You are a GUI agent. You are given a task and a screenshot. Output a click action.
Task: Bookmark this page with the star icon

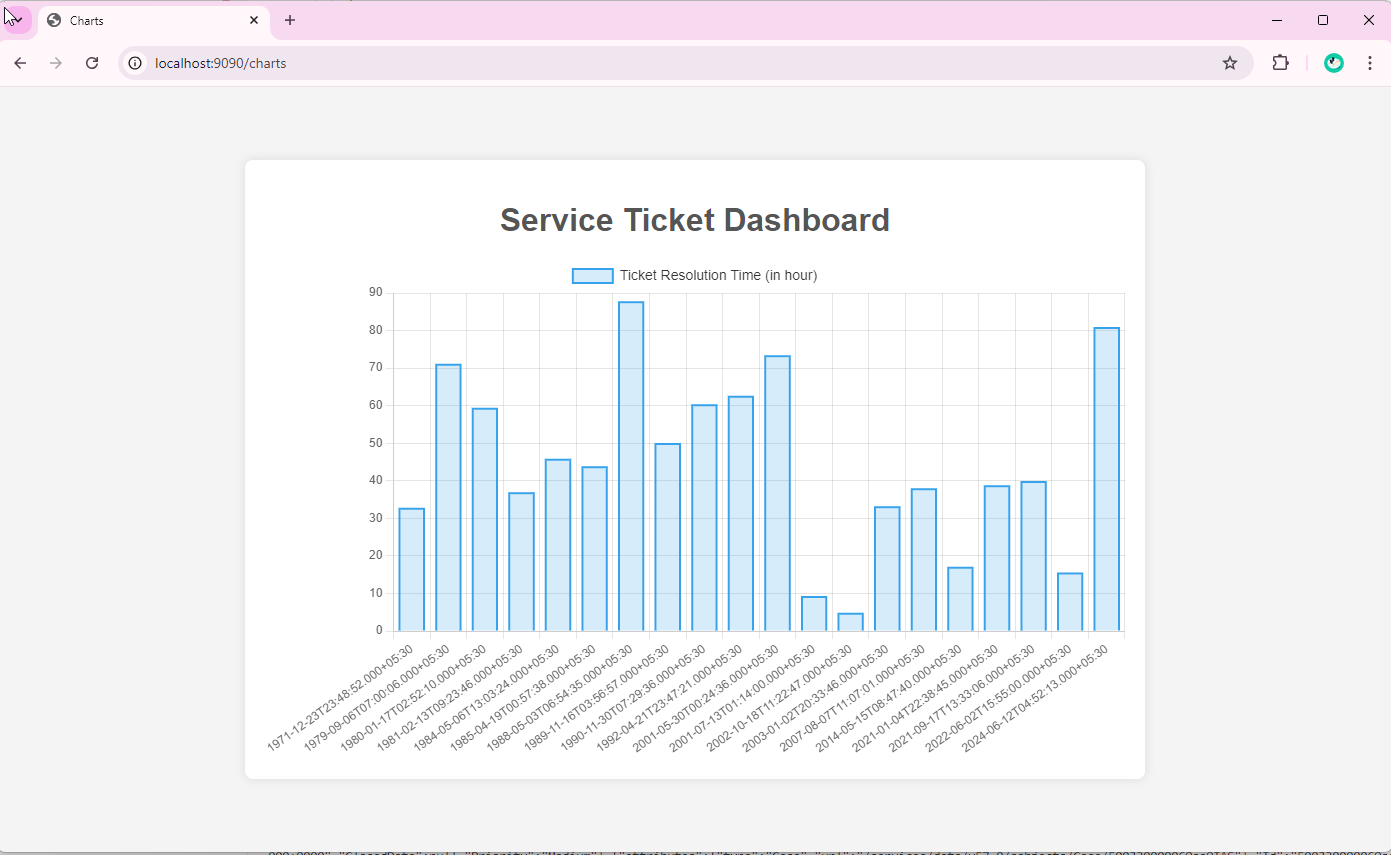[x=1230, y=63]
